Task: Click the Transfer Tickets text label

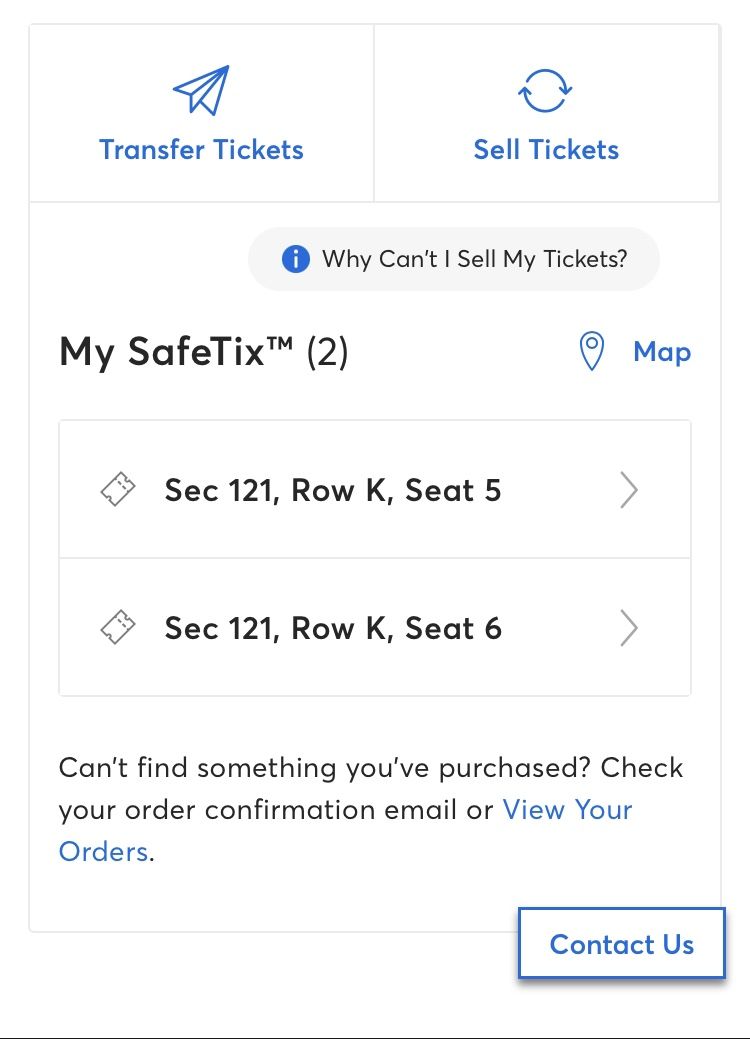Action: (201, 150)
